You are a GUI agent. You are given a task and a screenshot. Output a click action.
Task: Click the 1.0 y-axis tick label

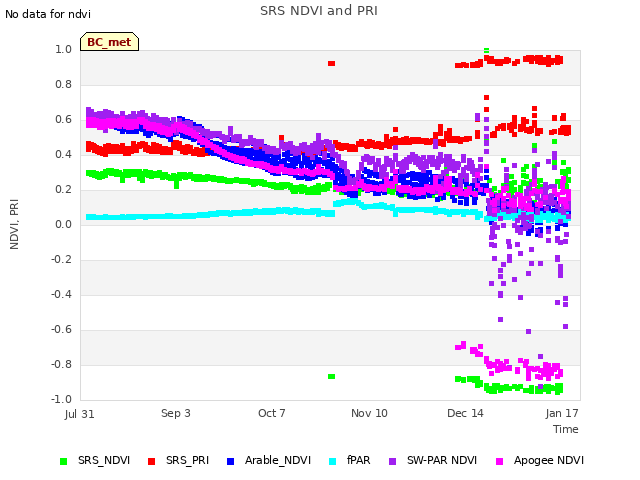pyautogui.click(x=63, y=49)
